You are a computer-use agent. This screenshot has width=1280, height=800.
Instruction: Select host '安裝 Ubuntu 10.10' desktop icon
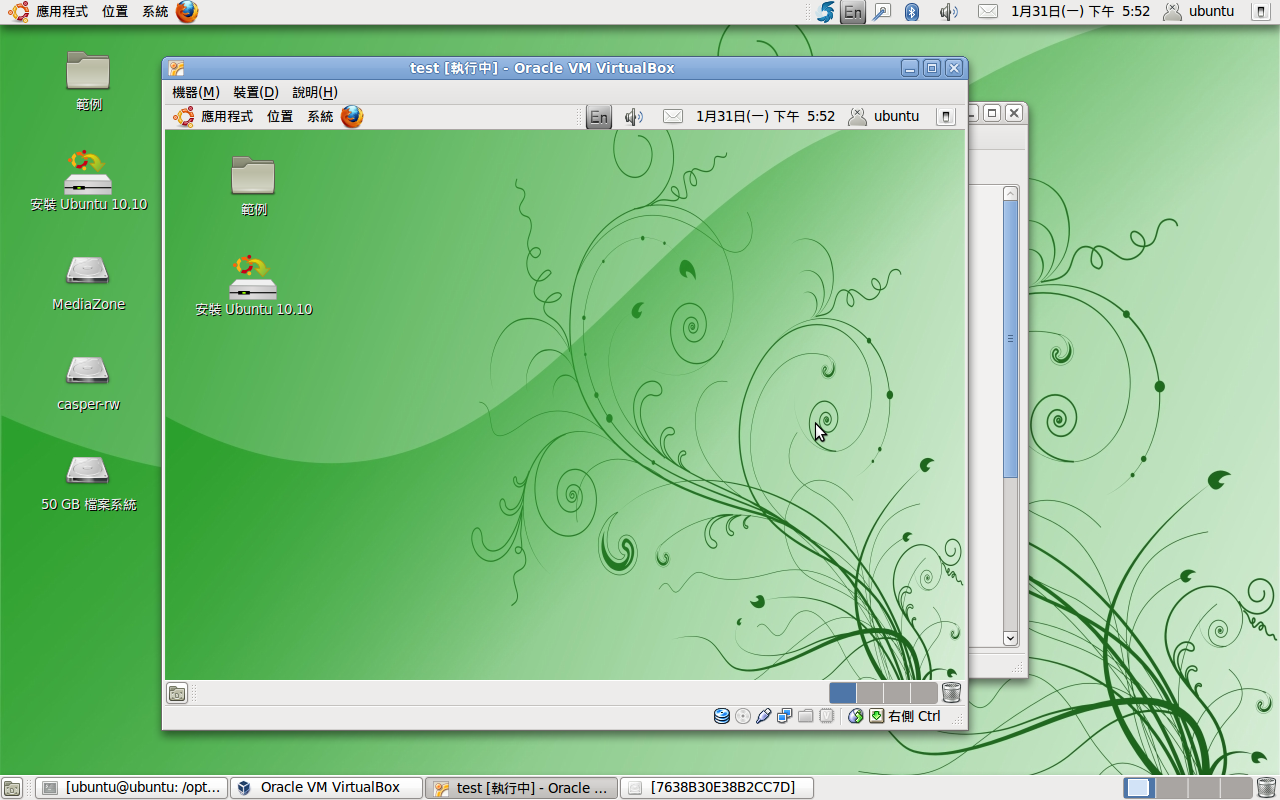click(89, 181)
